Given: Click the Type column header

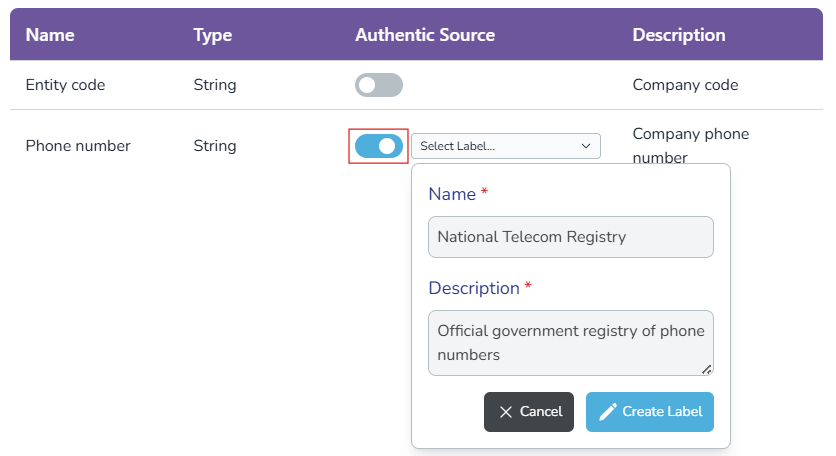Looking at the screenshot, I should click(212, 34).
